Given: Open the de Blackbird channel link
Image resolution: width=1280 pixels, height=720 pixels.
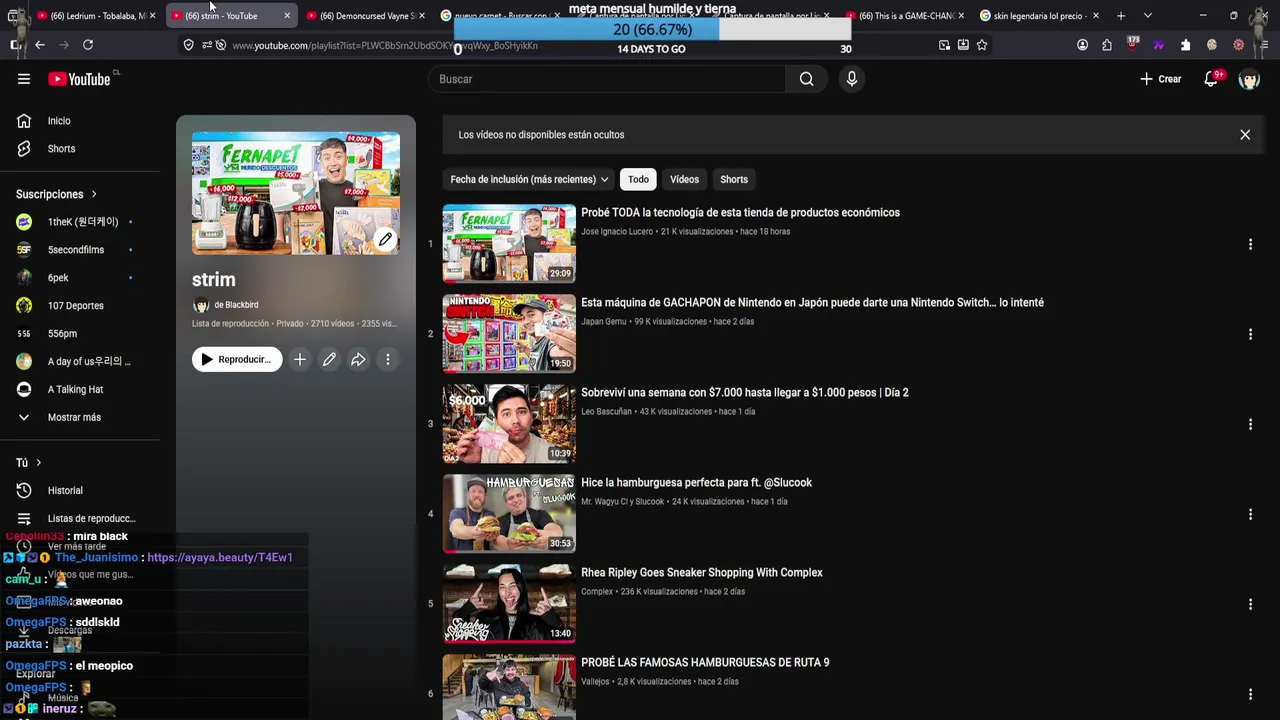Looking at the screenshot, I should coord(236,305).
